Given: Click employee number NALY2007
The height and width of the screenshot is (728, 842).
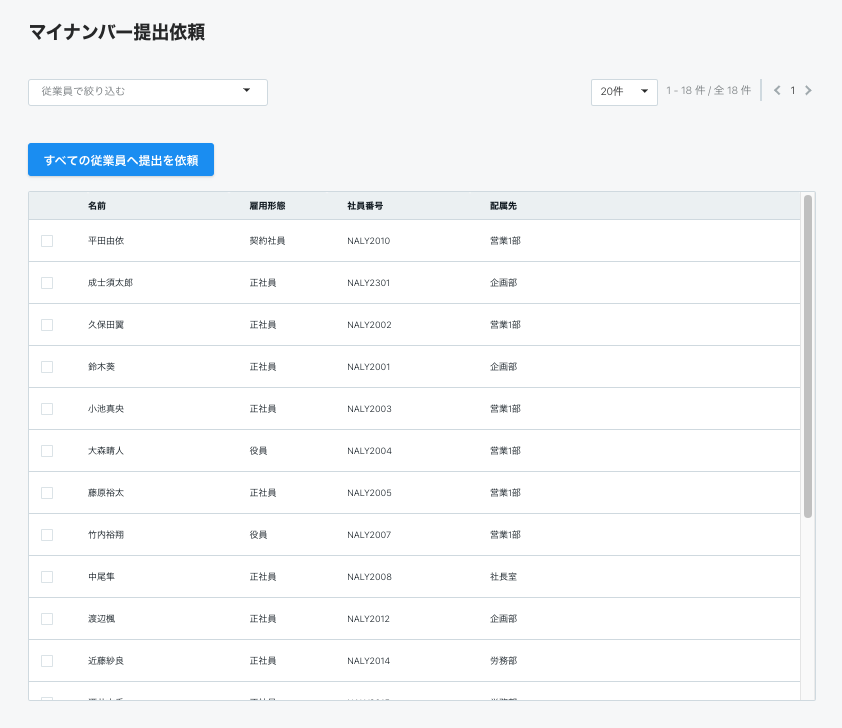Looking at the screenshot, I should pyautogui.click(x=369, y=535).
